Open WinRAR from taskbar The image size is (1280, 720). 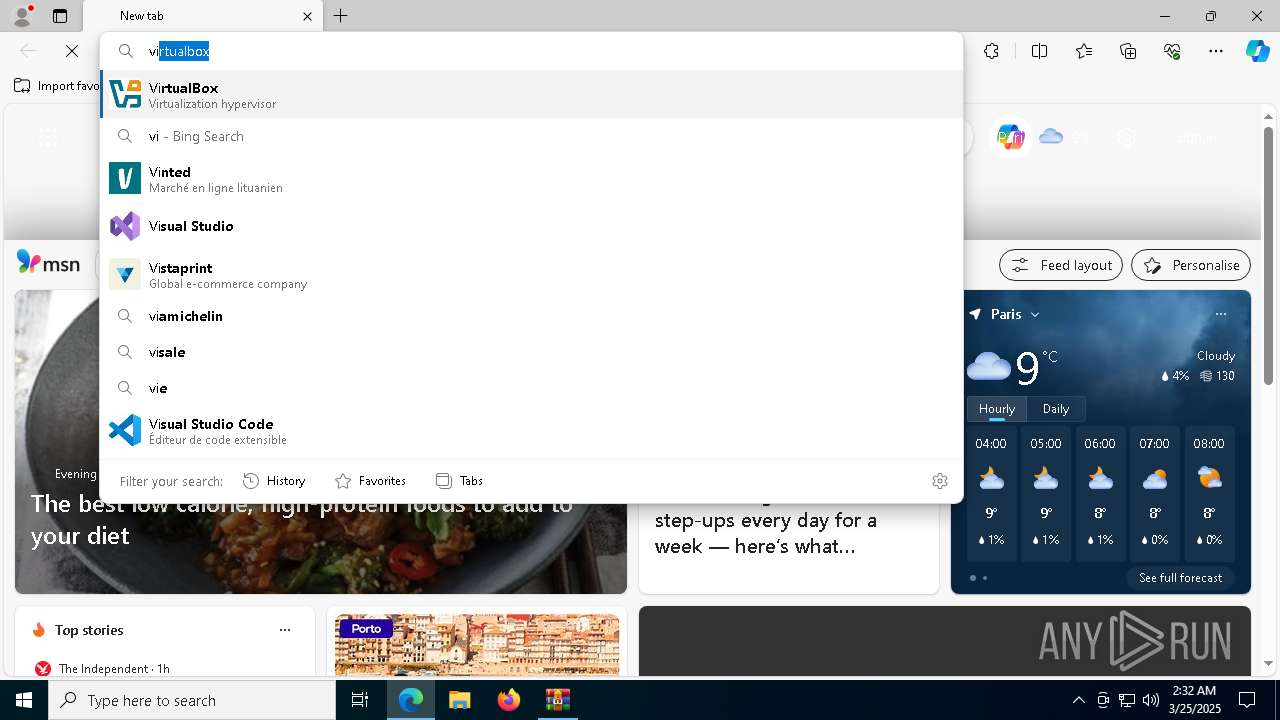(557, 700)
